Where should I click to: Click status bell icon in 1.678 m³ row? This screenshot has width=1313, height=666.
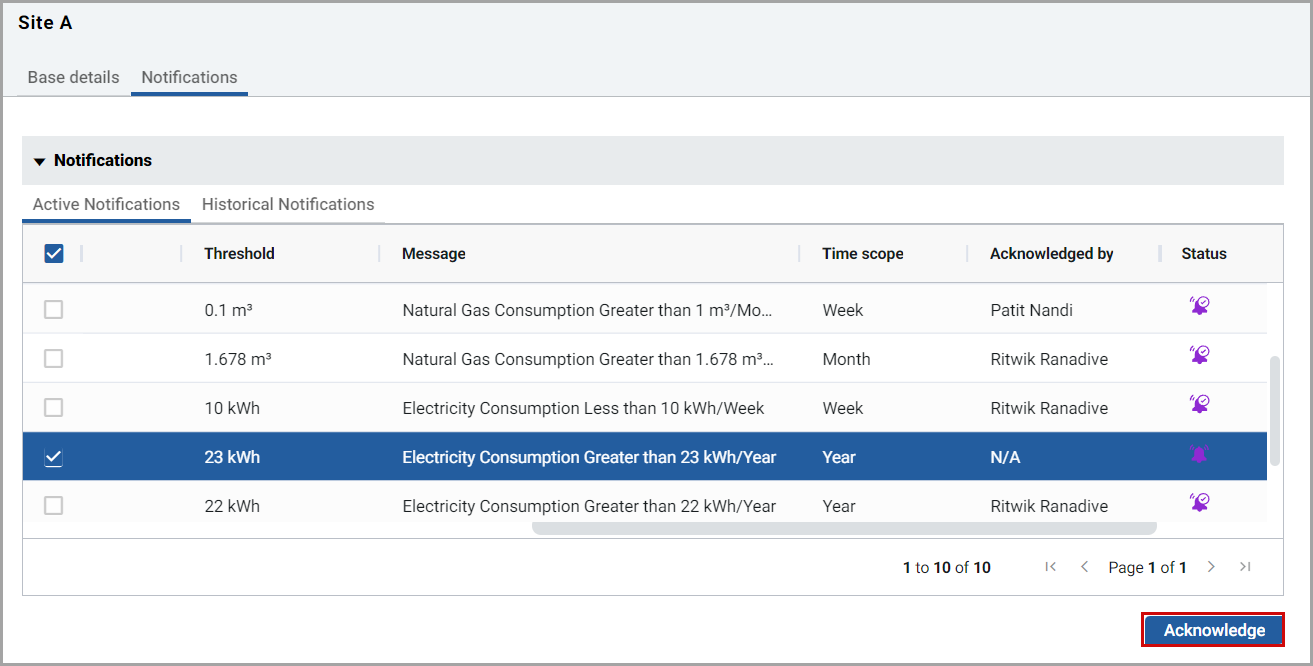(1199, 355)
